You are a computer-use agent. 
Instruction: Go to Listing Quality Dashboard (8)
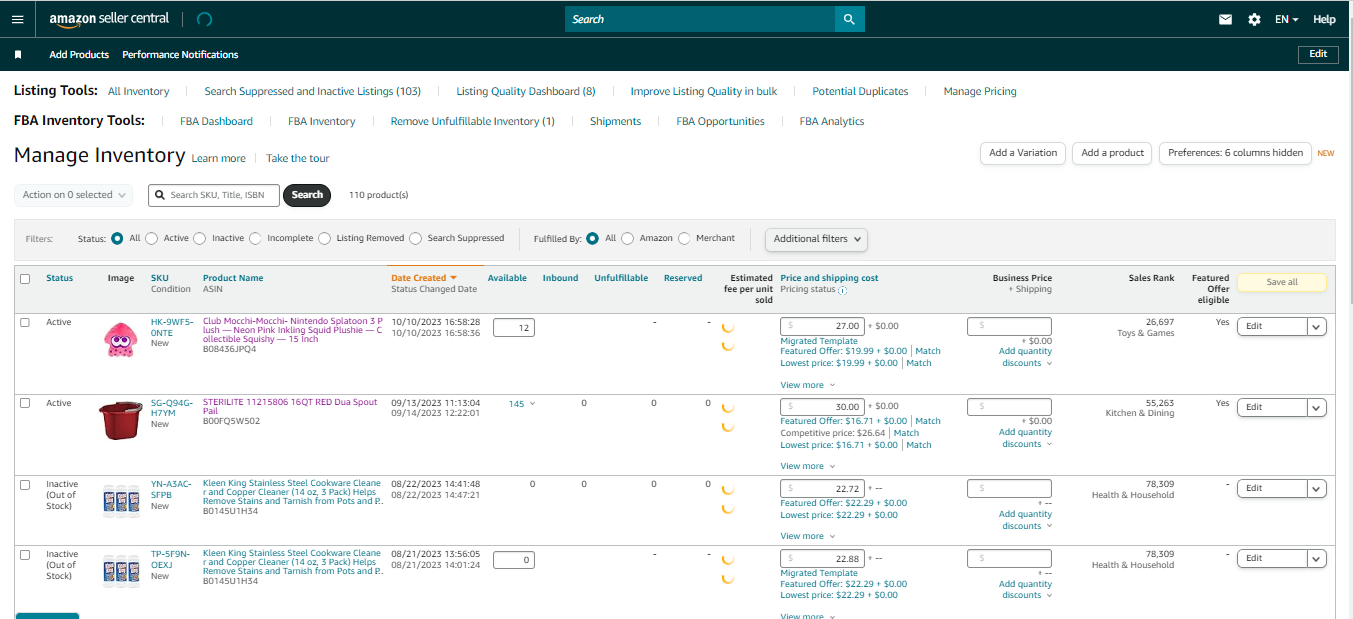pyautogui.click(x=526, y=91)
